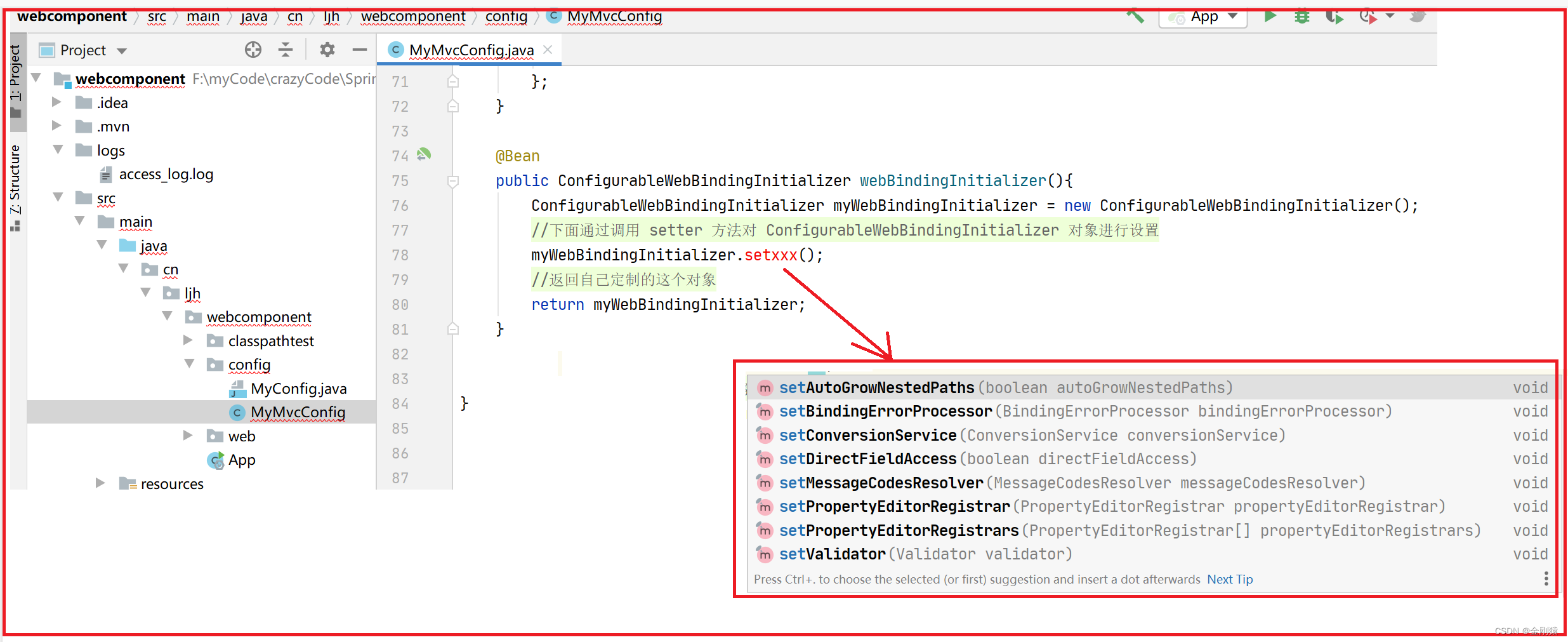Collapse the java source folder
The width and height of the screenshot is (1568, 642).
(x=102, y=245)
